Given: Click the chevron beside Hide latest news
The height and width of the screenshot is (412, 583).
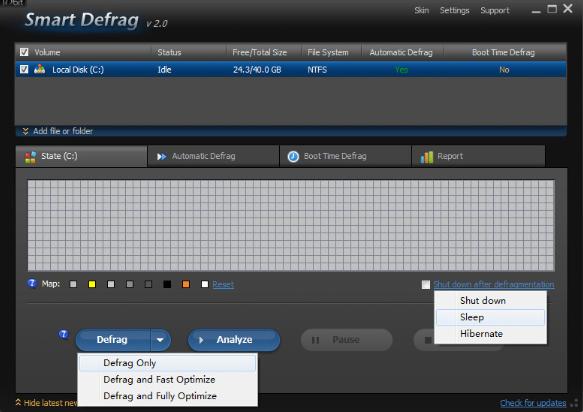Looking at the screenshot, I should click(18, 402).
